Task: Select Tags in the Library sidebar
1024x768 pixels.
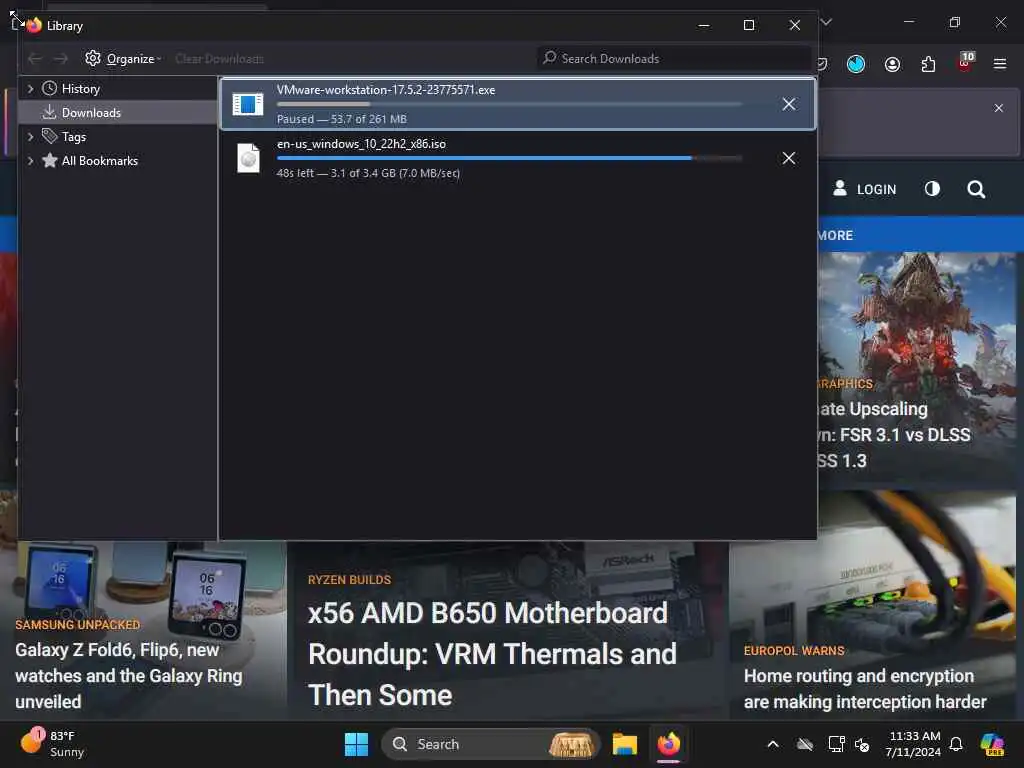Action: 74,136
